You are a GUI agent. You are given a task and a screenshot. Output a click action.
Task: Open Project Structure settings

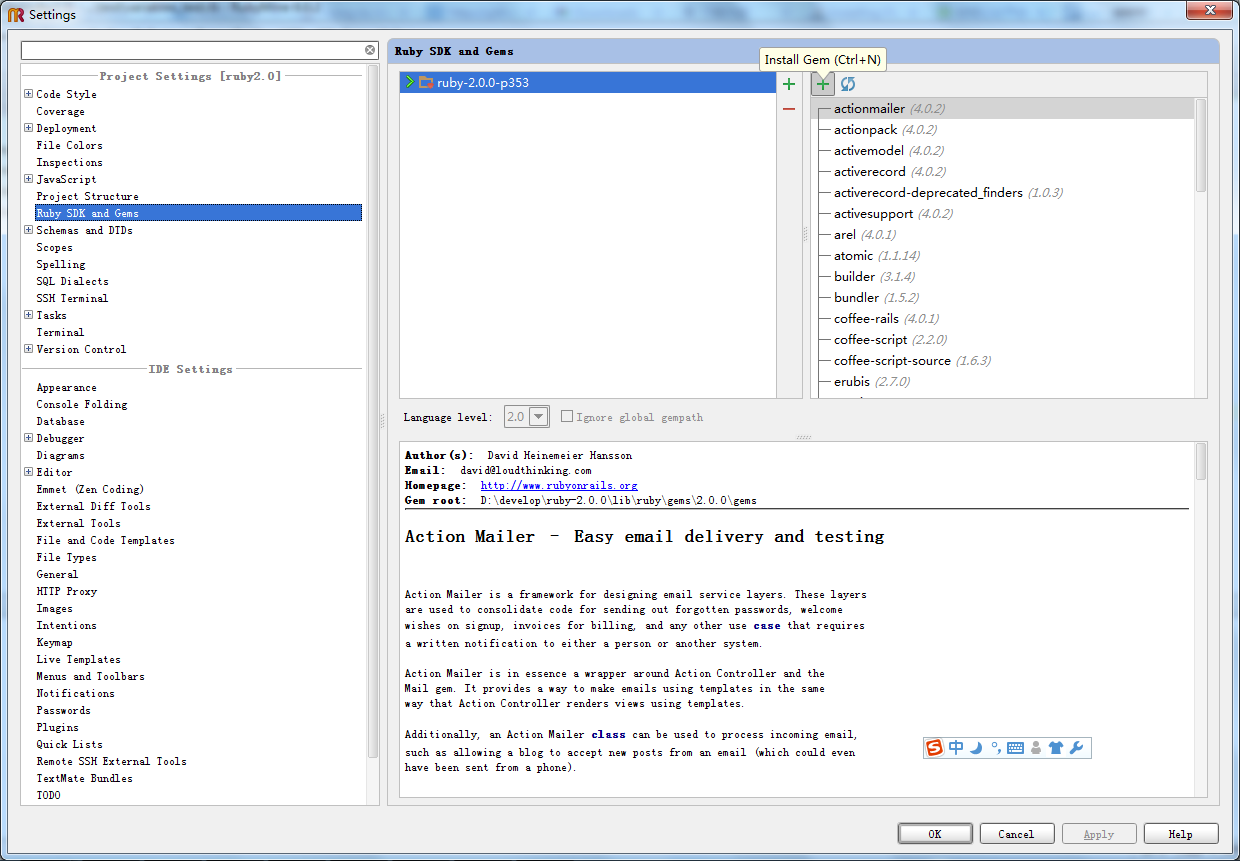[x=88, y=196]
